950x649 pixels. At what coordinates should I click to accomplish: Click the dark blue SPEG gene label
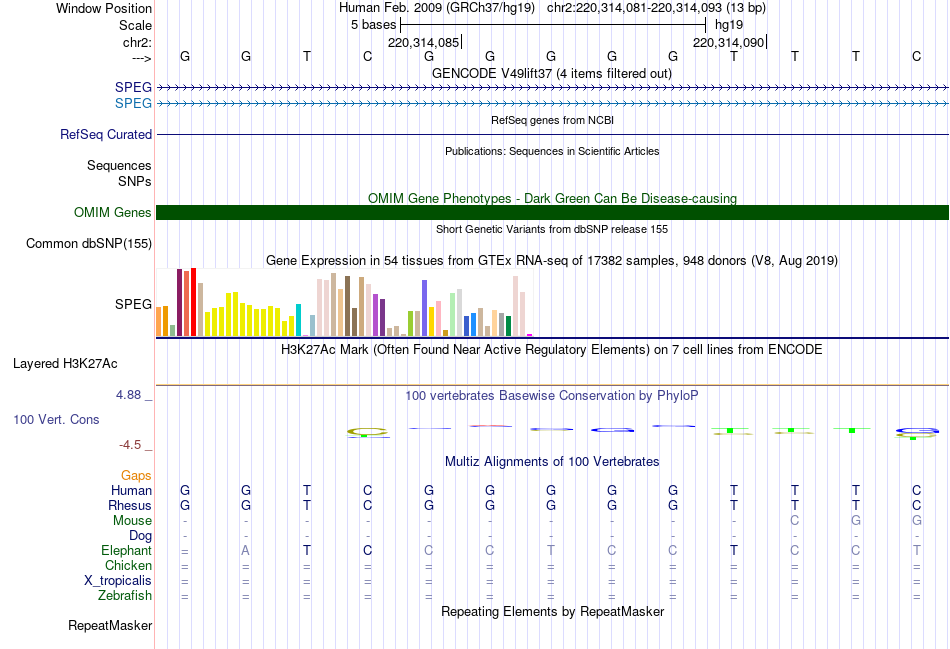pyautogui.click(x=133, y=88)
